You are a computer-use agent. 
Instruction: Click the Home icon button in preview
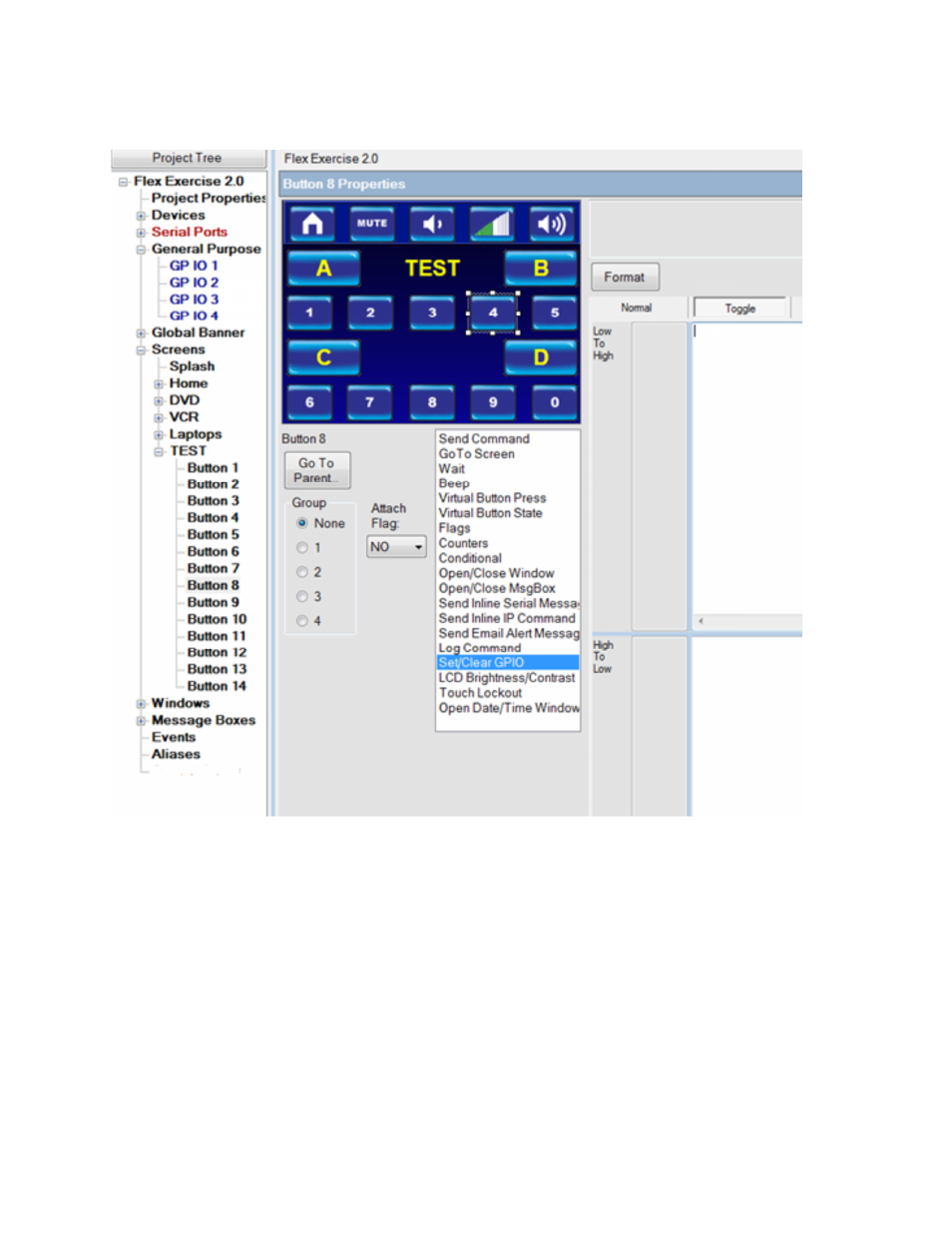[x=311, y=224]
